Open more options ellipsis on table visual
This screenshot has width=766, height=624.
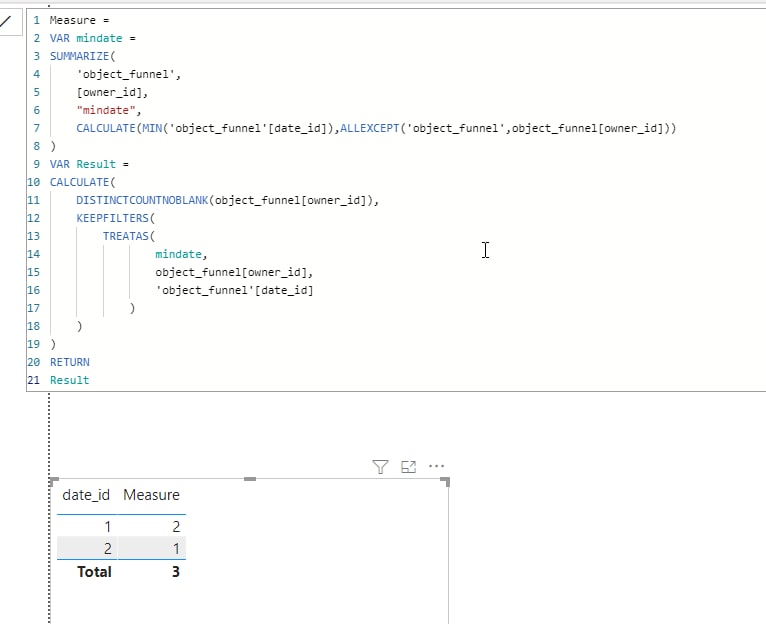tap(436, 466)
